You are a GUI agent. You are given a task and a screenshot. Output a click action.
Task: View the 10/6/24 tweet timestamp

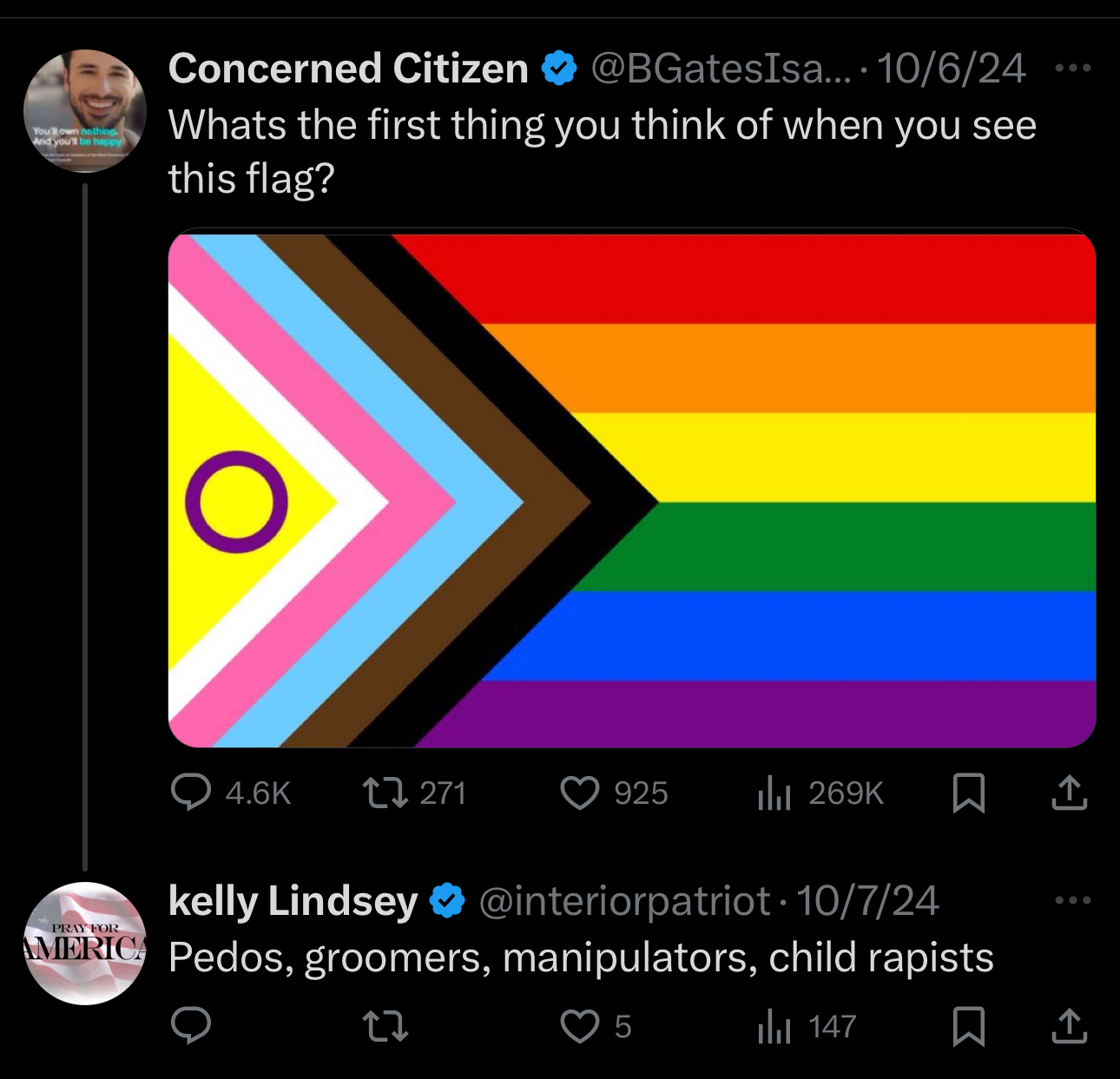[x=952, y=68]
